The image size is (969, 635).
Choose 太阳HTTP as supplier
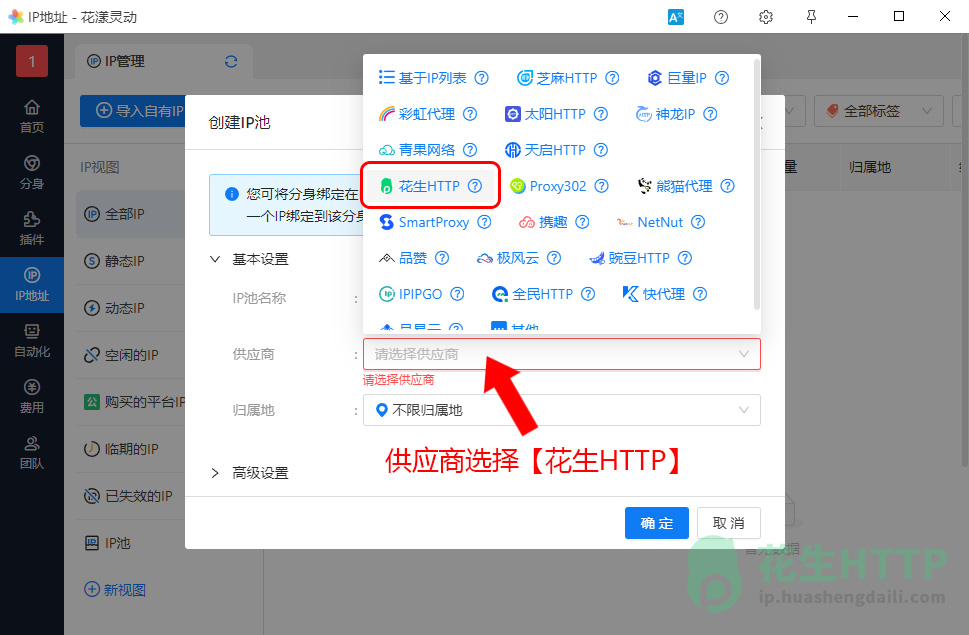[x=545, y=114]
